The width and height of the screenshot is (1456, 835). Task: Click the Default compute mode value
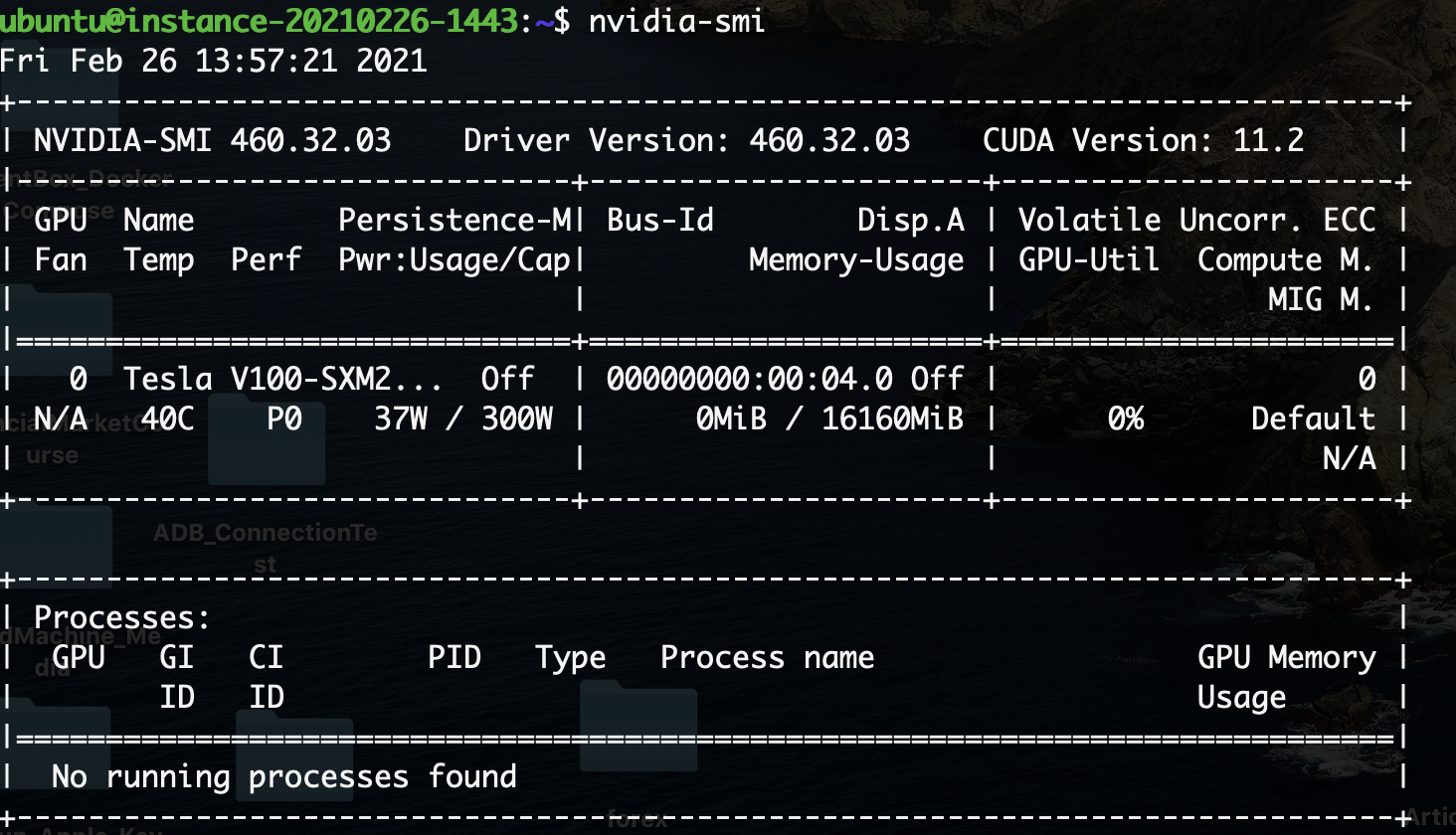coord(1313,418)
